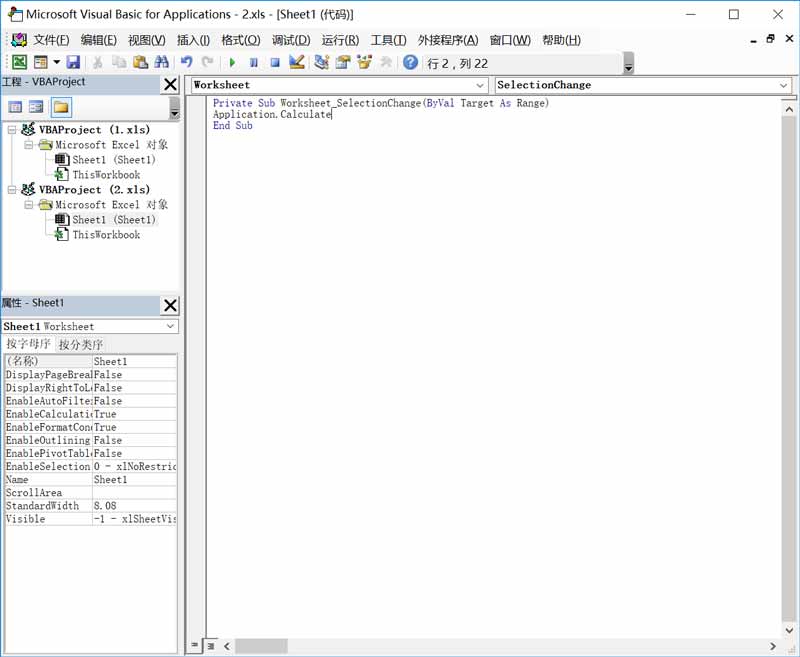The height and width of the screenshot is (657, 800).
Task: Open Project Explorer toolbar icon
Action: [321, 62]
